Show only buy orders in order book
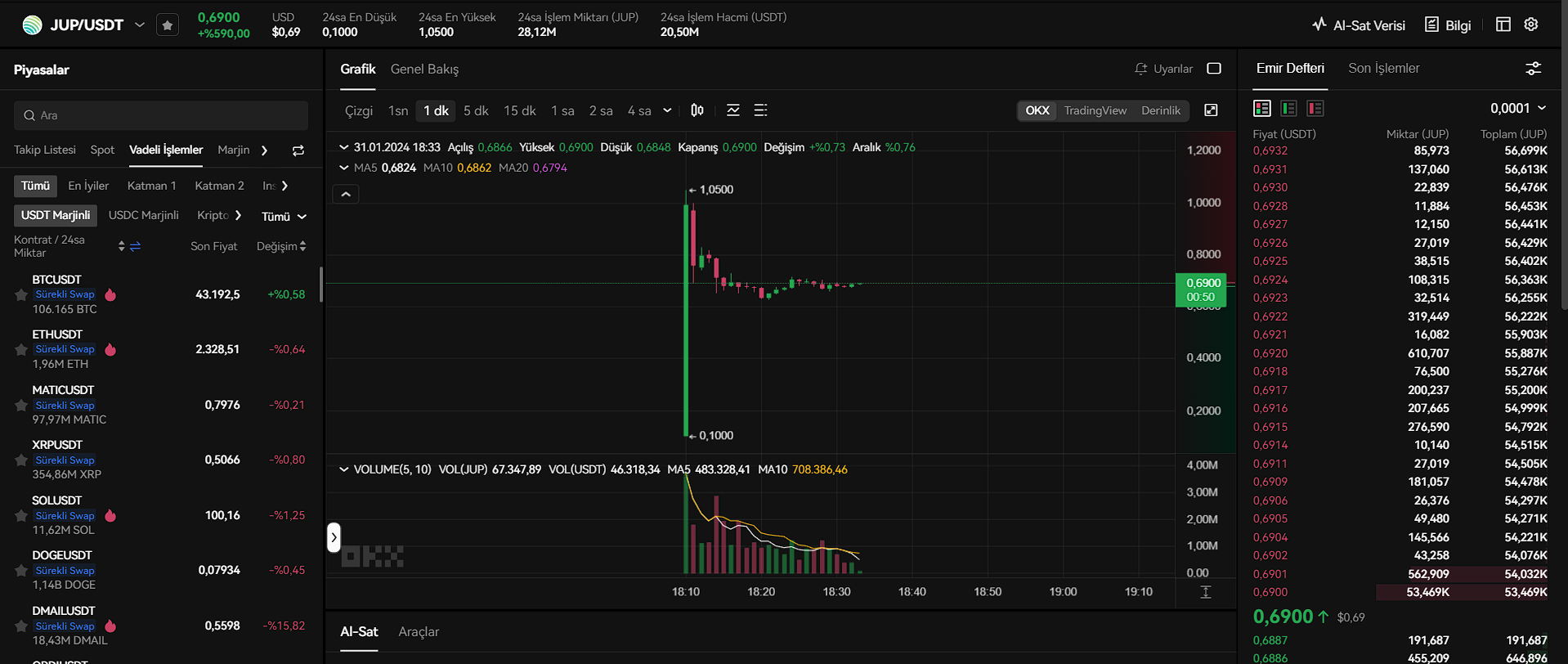Screen dimensions: 1568x664 1288,109
